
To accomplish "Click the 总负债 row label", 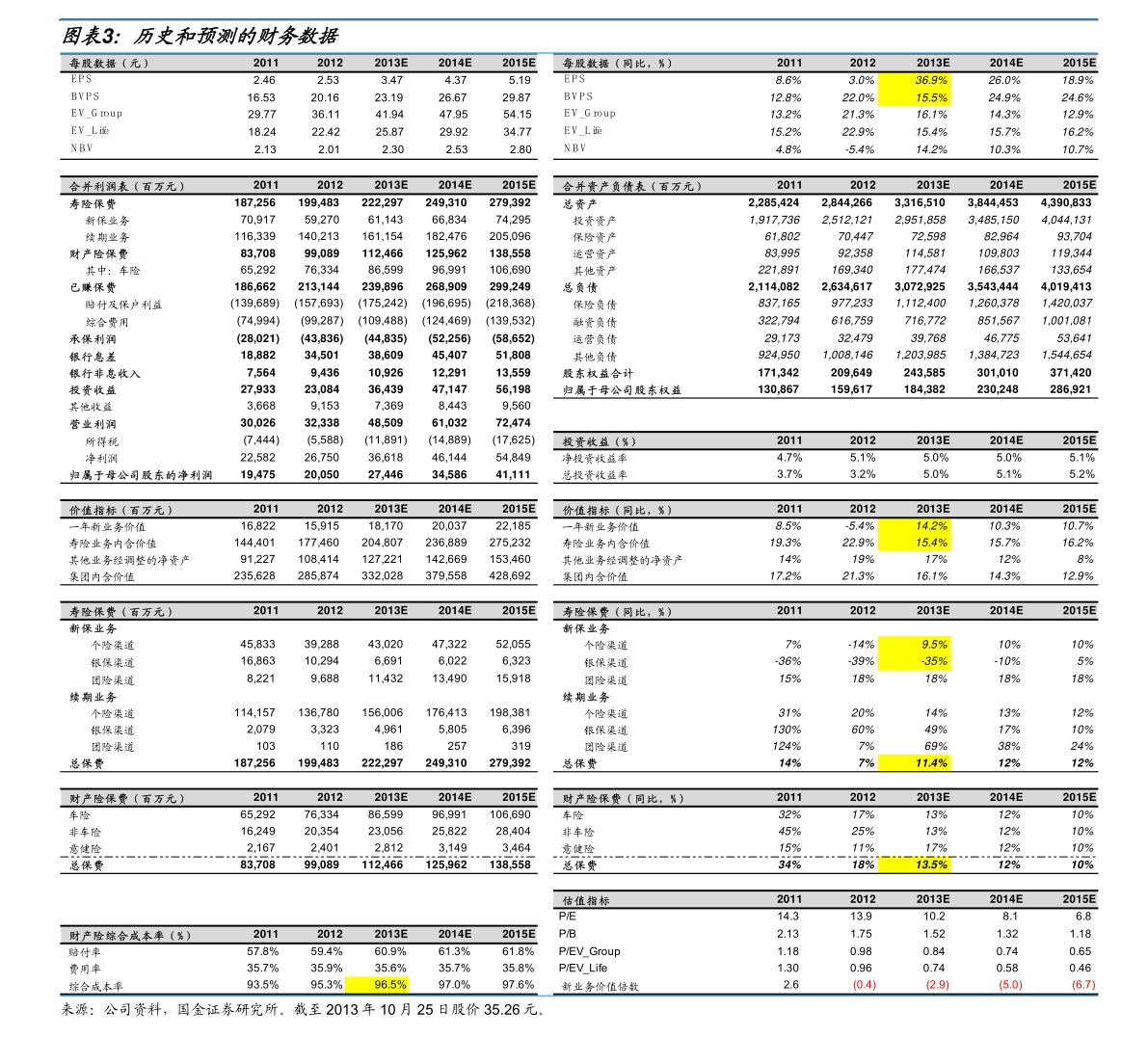I will coord(580,287).
